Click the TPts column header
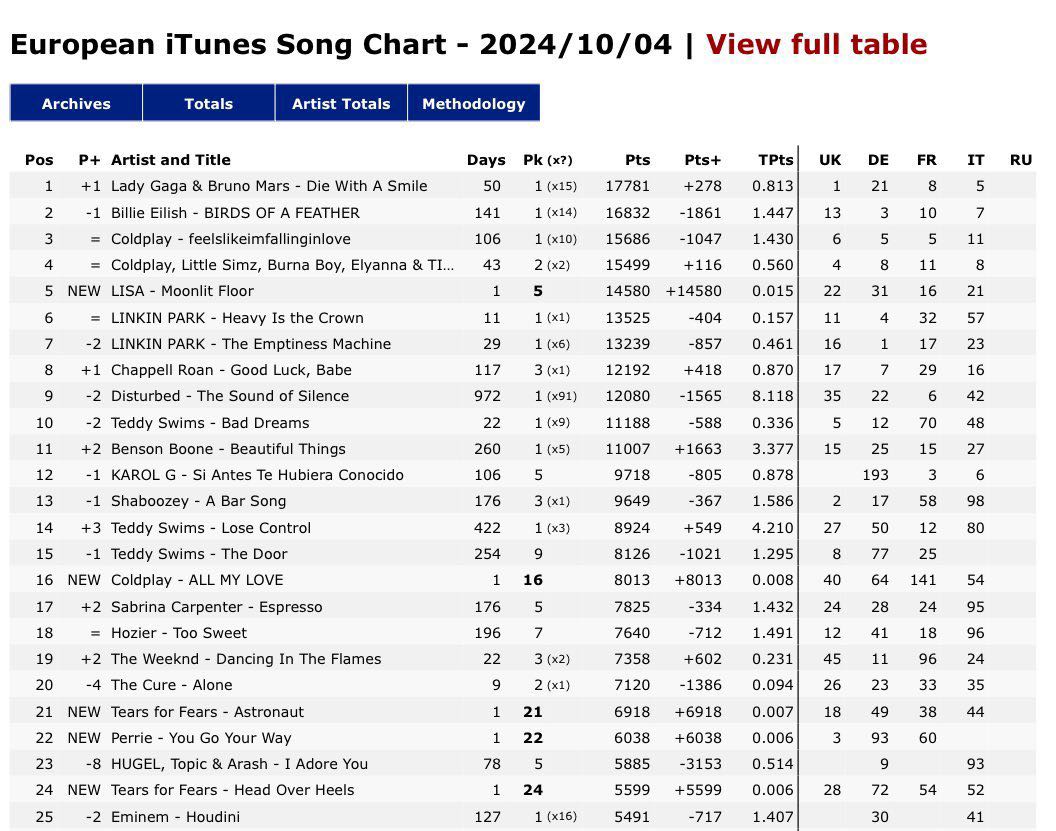The height and width of the screenshot is (831, 1056). pyautogui.click(x=776, y=160)
